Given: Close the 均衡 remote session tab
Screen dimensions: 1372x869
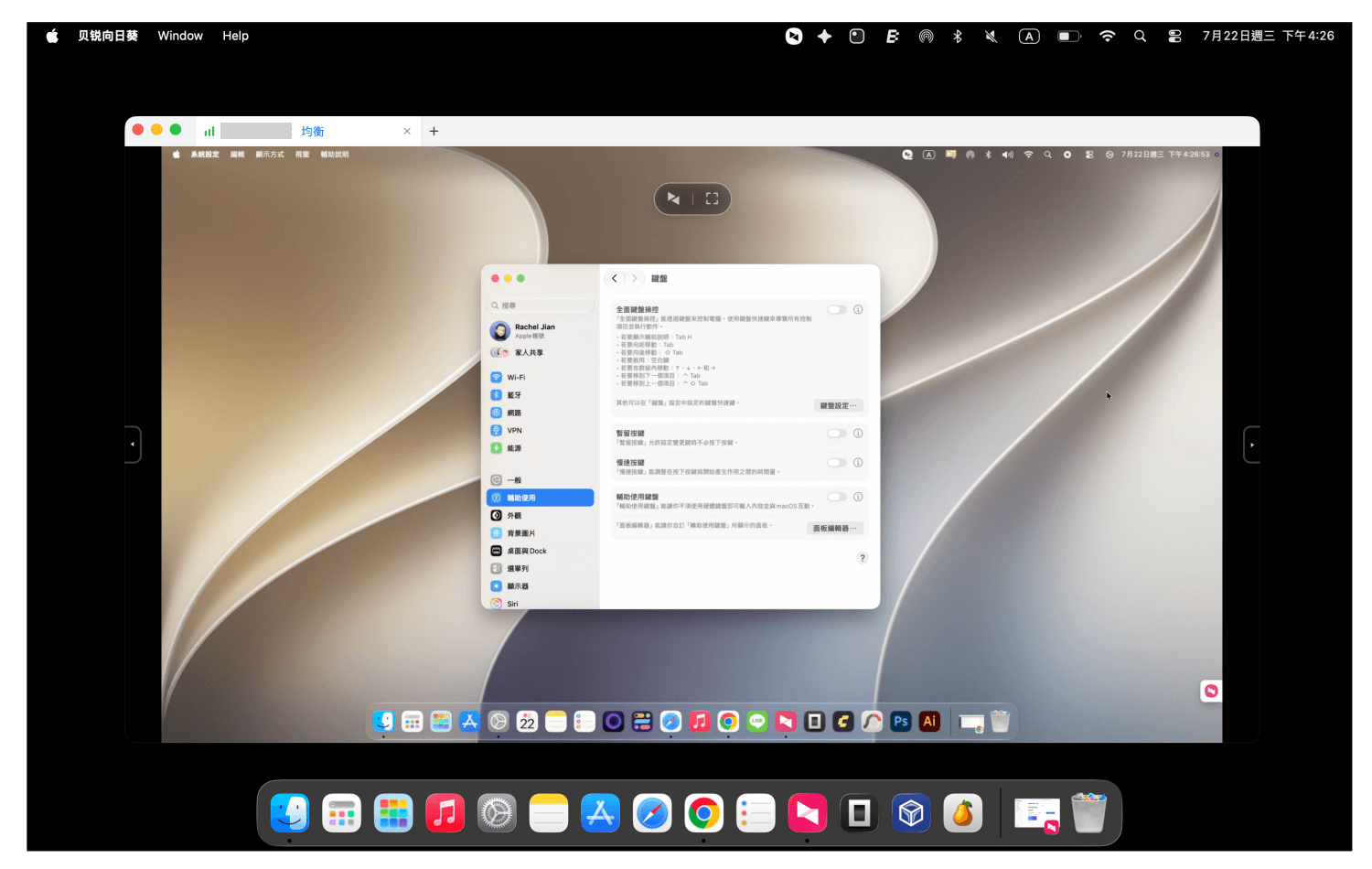Looking at the screenshot, I should pyautogui.click(x=407, y=132).
